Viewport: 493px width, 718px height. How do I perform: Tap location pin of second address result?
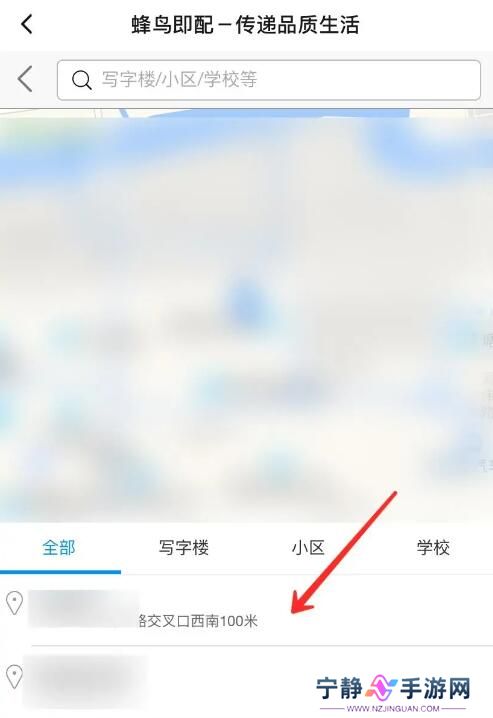[15, 676]
